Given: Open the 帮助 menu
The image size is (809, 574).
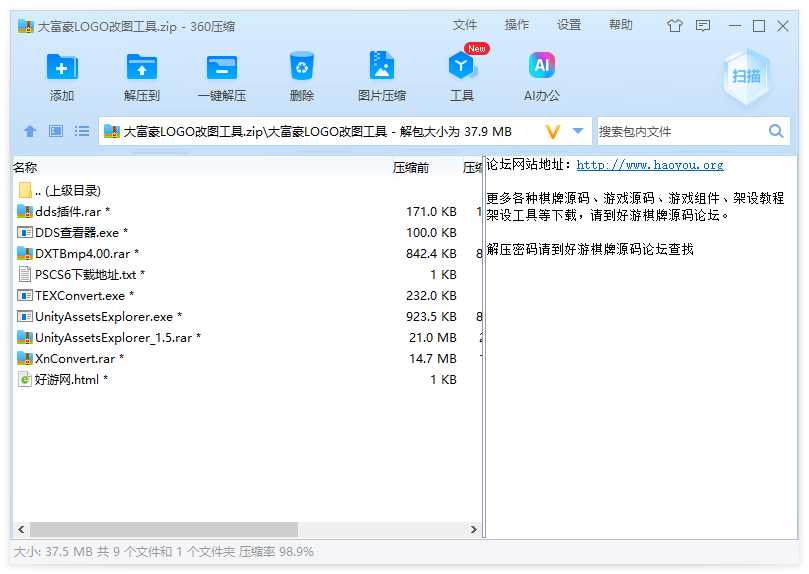Looking at the screenshot, I should pos(621,25).
